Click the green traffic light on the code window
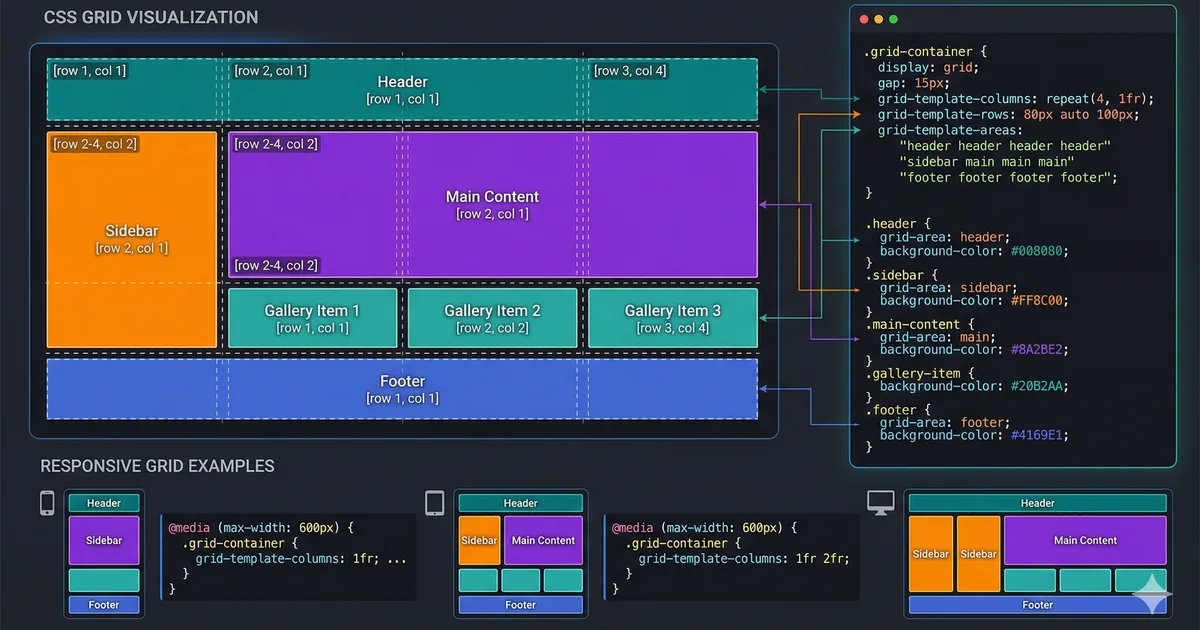This screenshot has width=1200, height=630. tap(892, 18)
